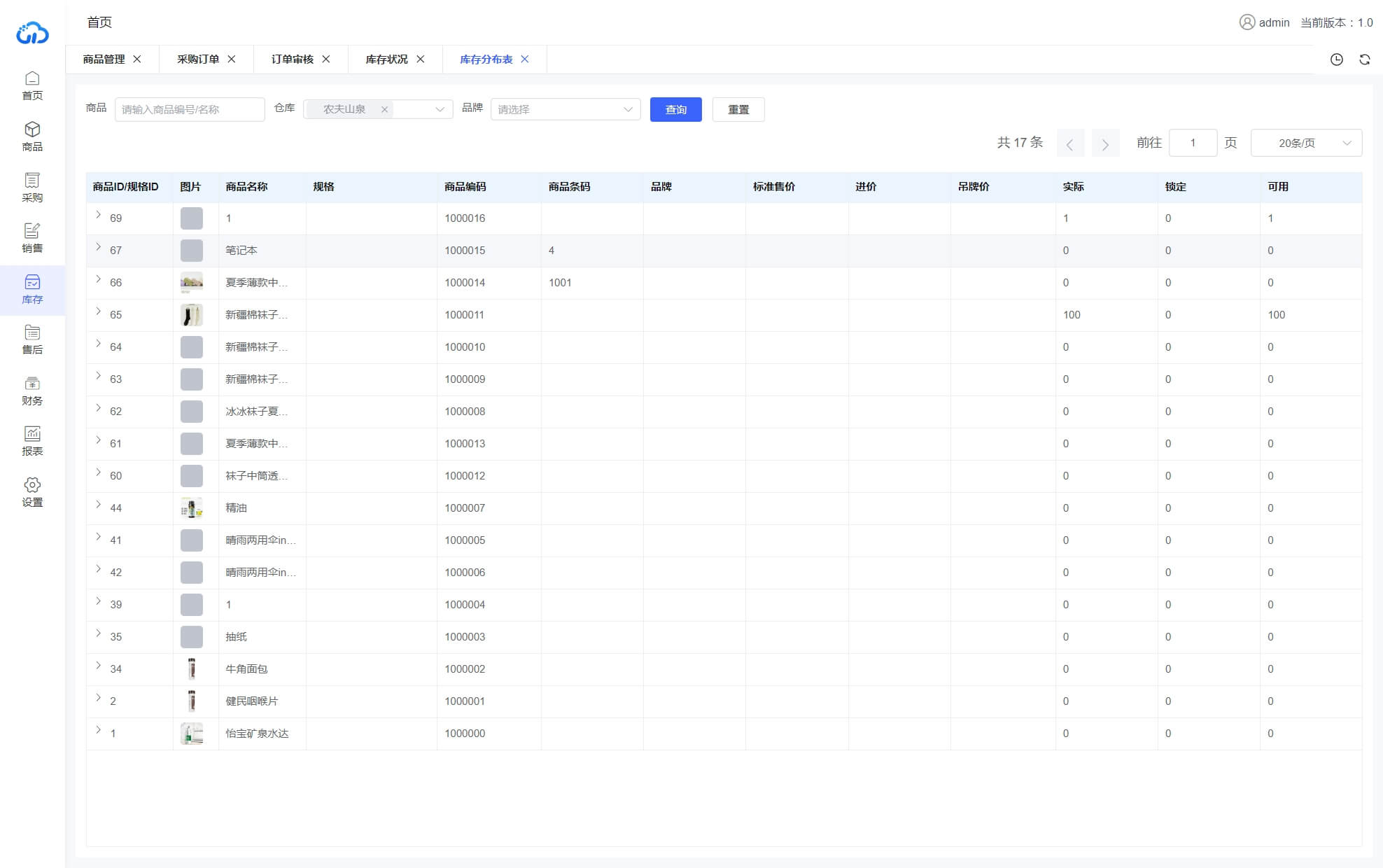Close the 订单审核 tab
Viewport: 1383px width, 868px height.
[x=326, y=59]
